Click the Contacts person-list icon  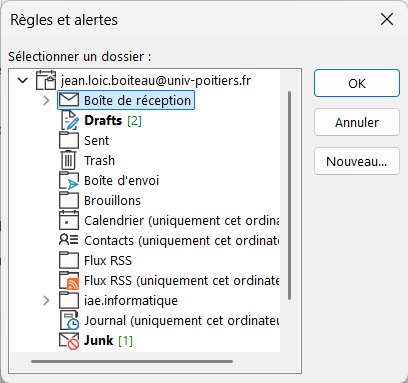(69, 240)
